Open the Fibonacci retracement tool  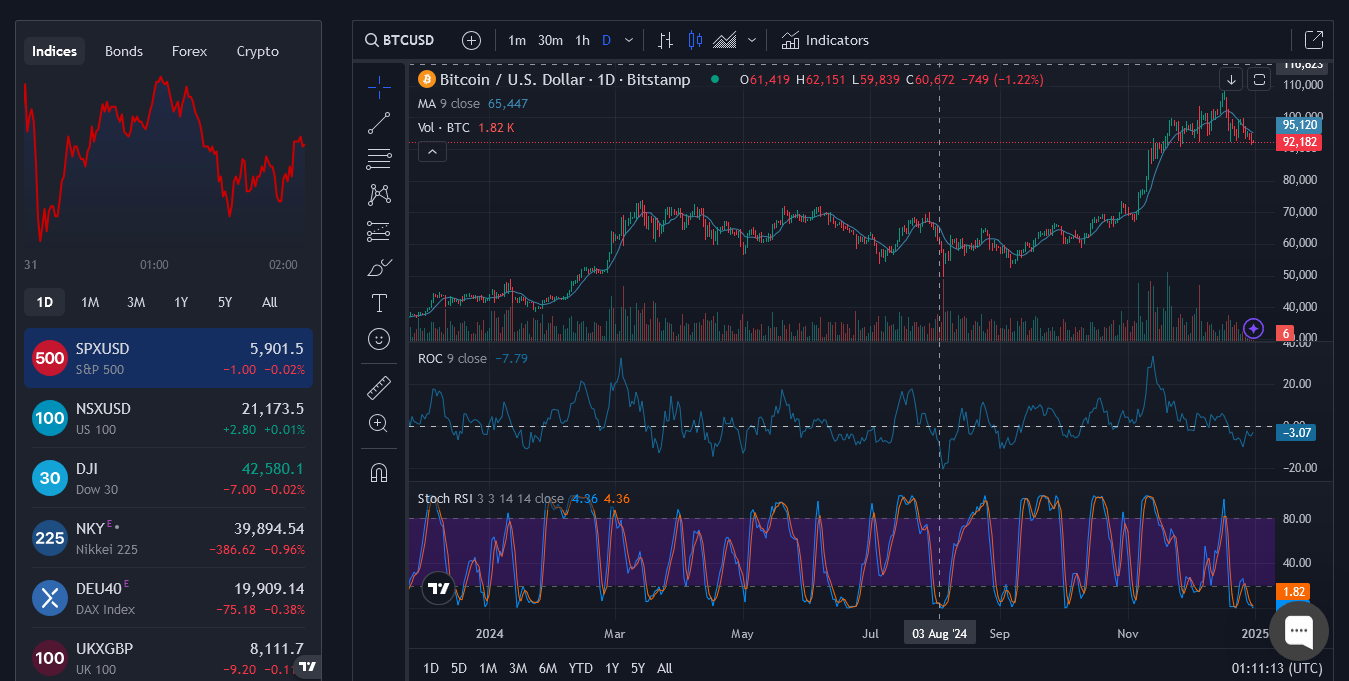[379, 158]
